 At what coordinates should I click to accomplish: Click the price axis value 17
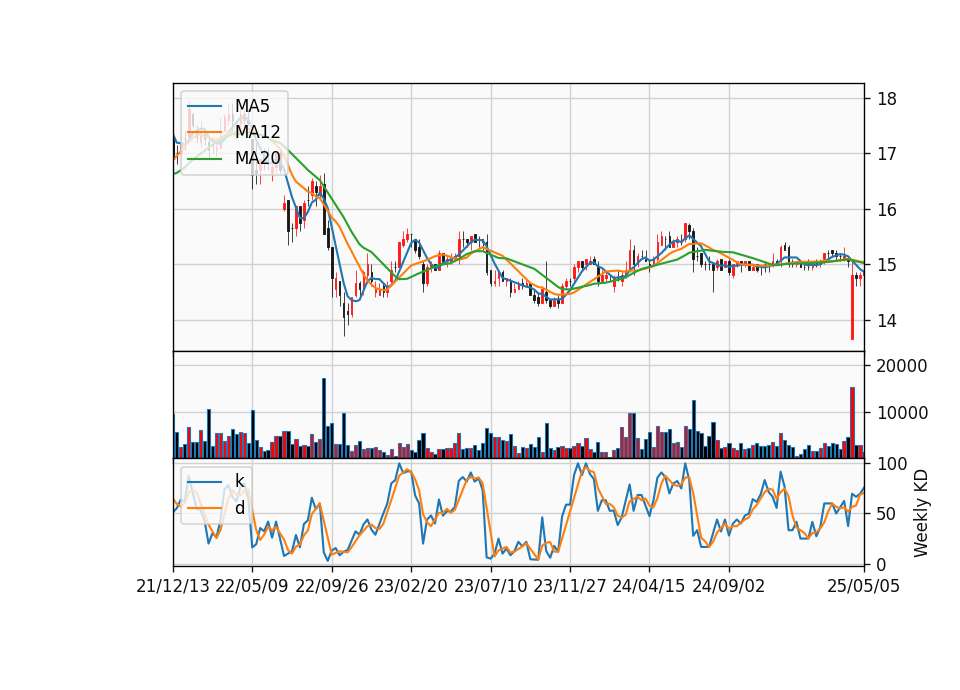[x=887, y=154]
